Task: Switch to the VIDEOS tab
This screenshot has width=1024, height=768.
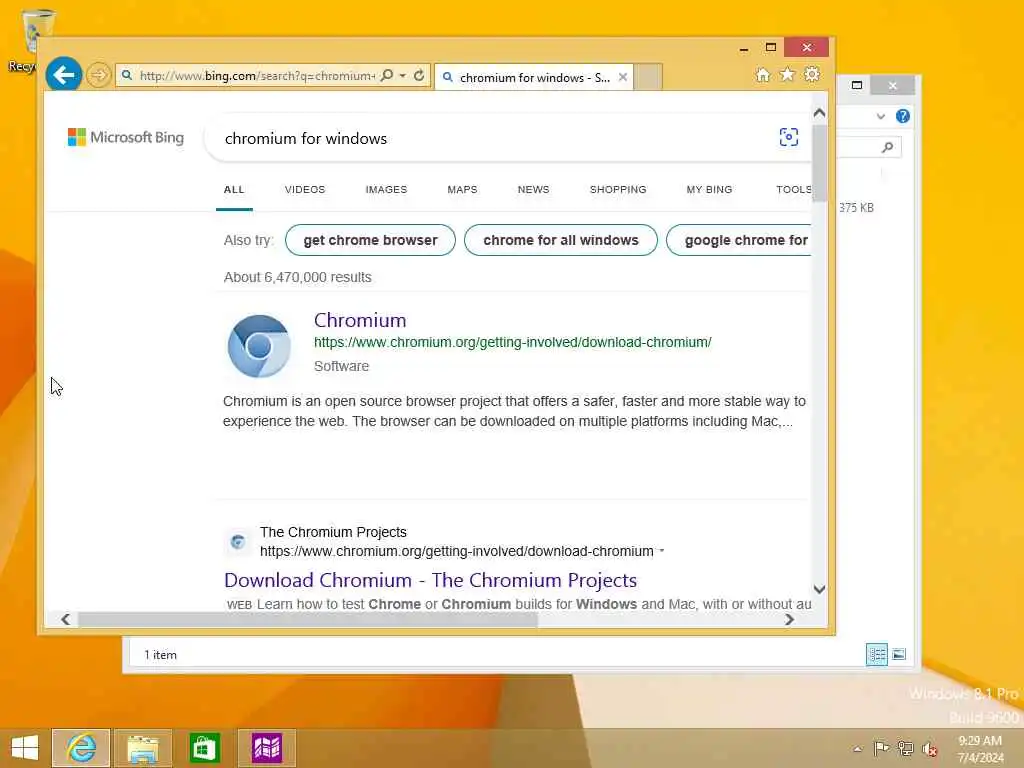Action: point(305,189)
